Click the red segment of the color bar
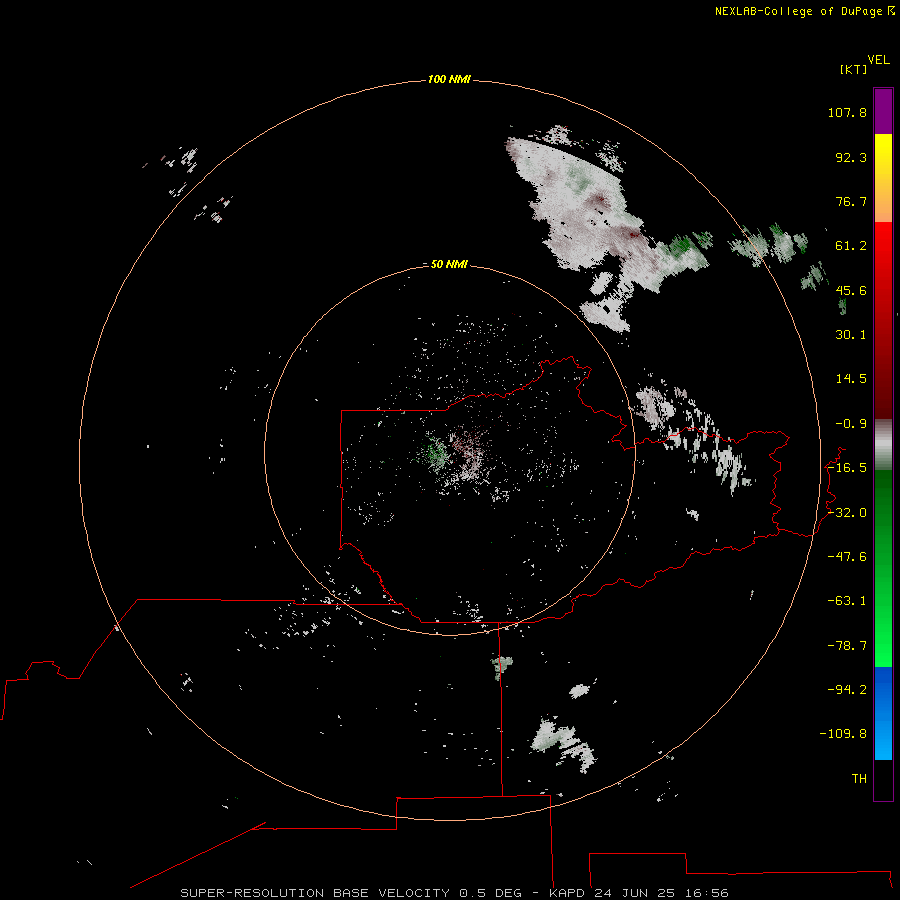Viewport: 900px width, 900px height. (x=883, y=320)
